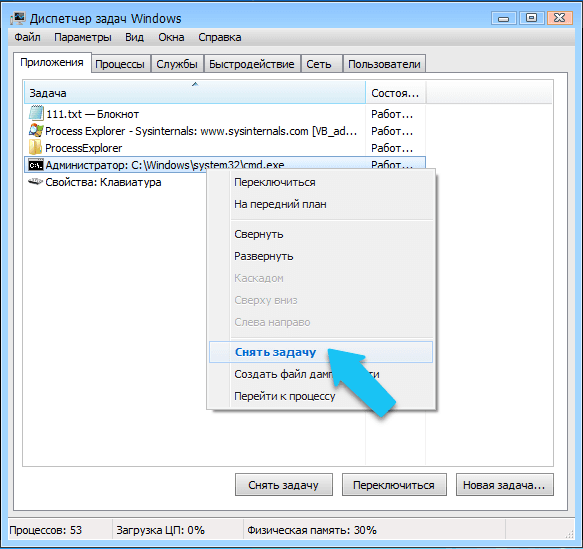Click Загрузка ЦП: 0% in status bar

tap(161, 530)
